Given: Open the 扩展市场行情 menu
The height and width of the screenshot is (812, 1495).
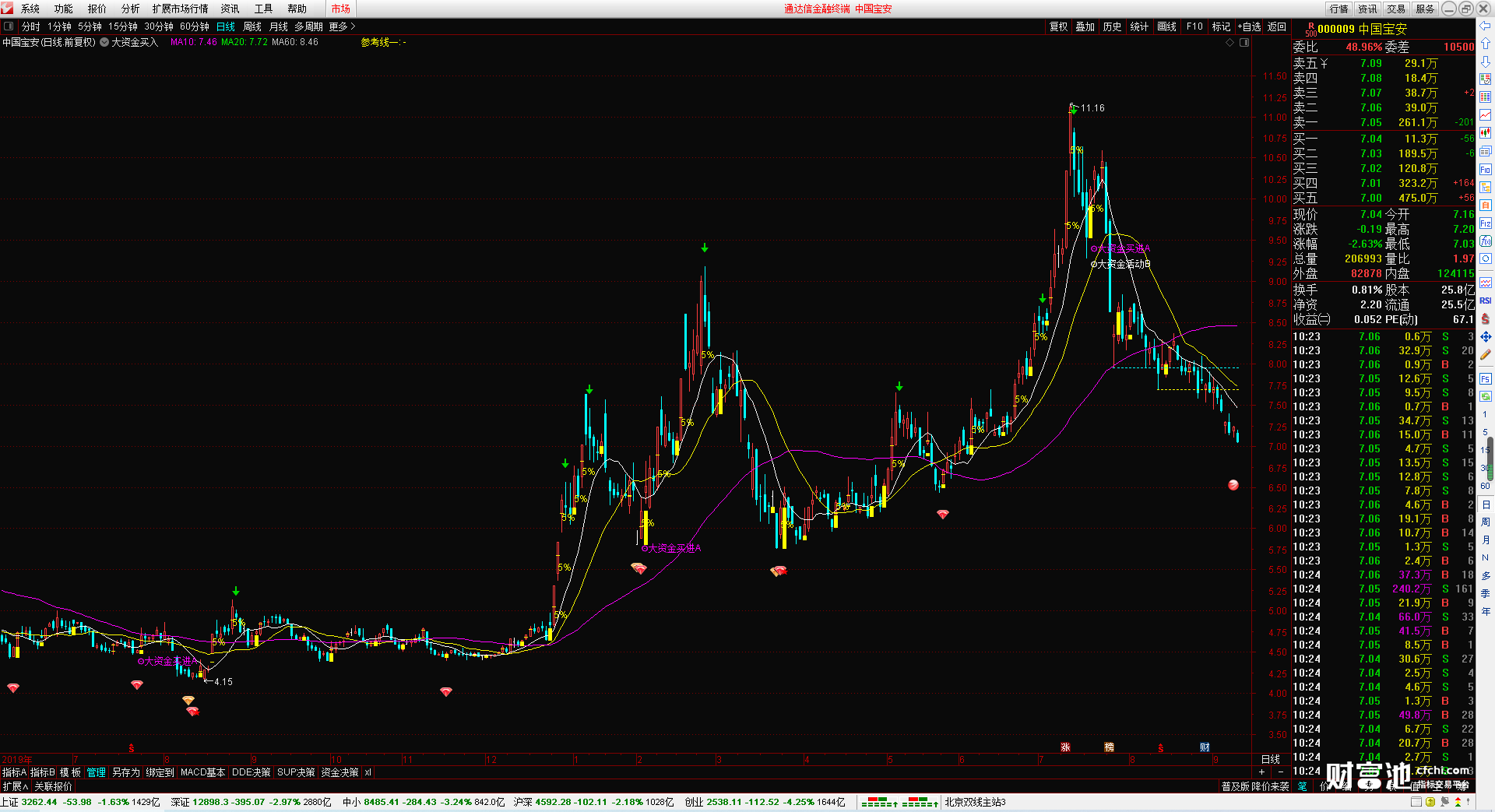Looking at the screenshot, I should (x=181, y=9).
